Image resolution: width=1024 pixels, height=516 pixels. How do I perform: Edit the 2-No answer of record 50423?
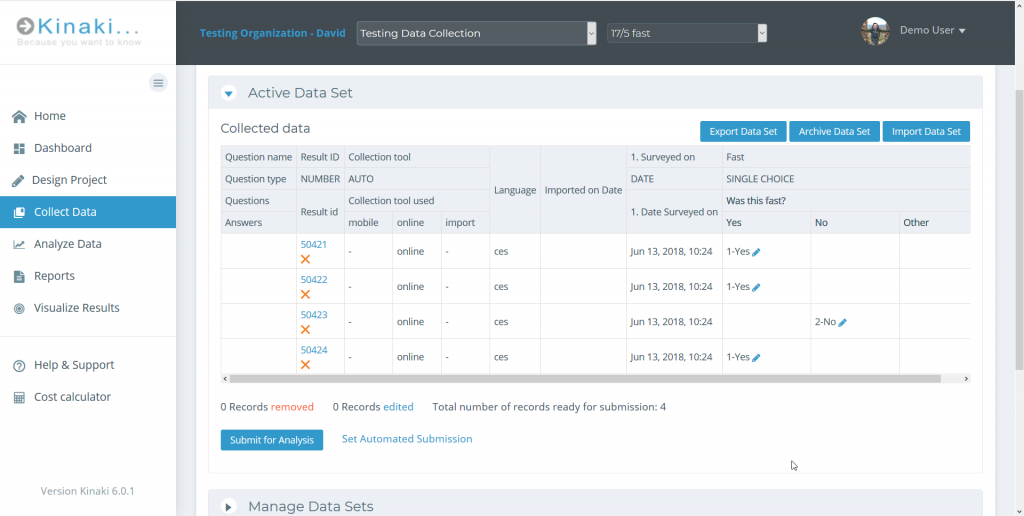click(842, 323)
